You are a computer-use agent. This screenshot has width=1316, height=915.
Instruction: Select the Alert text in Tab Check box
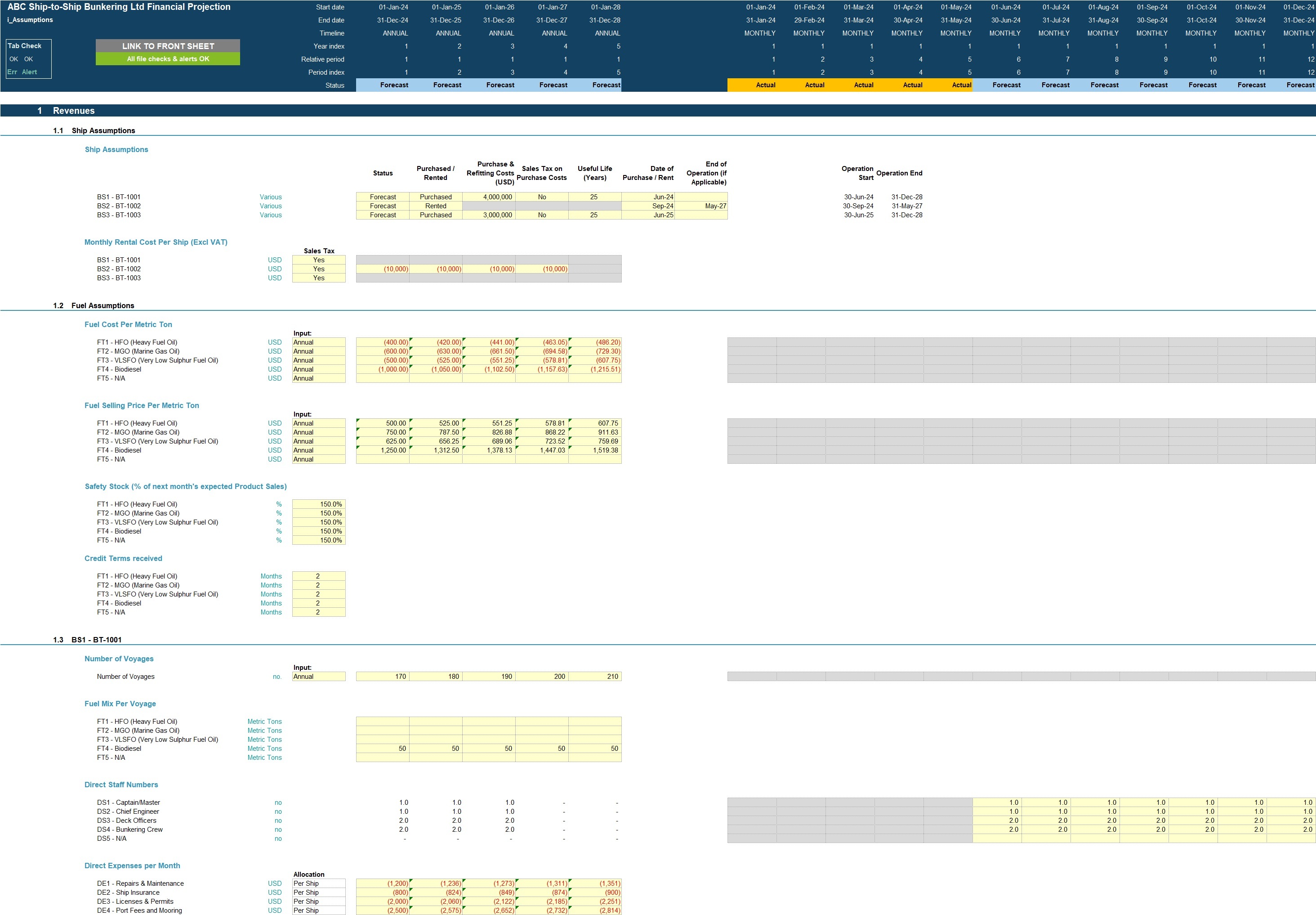click(29, 72)
